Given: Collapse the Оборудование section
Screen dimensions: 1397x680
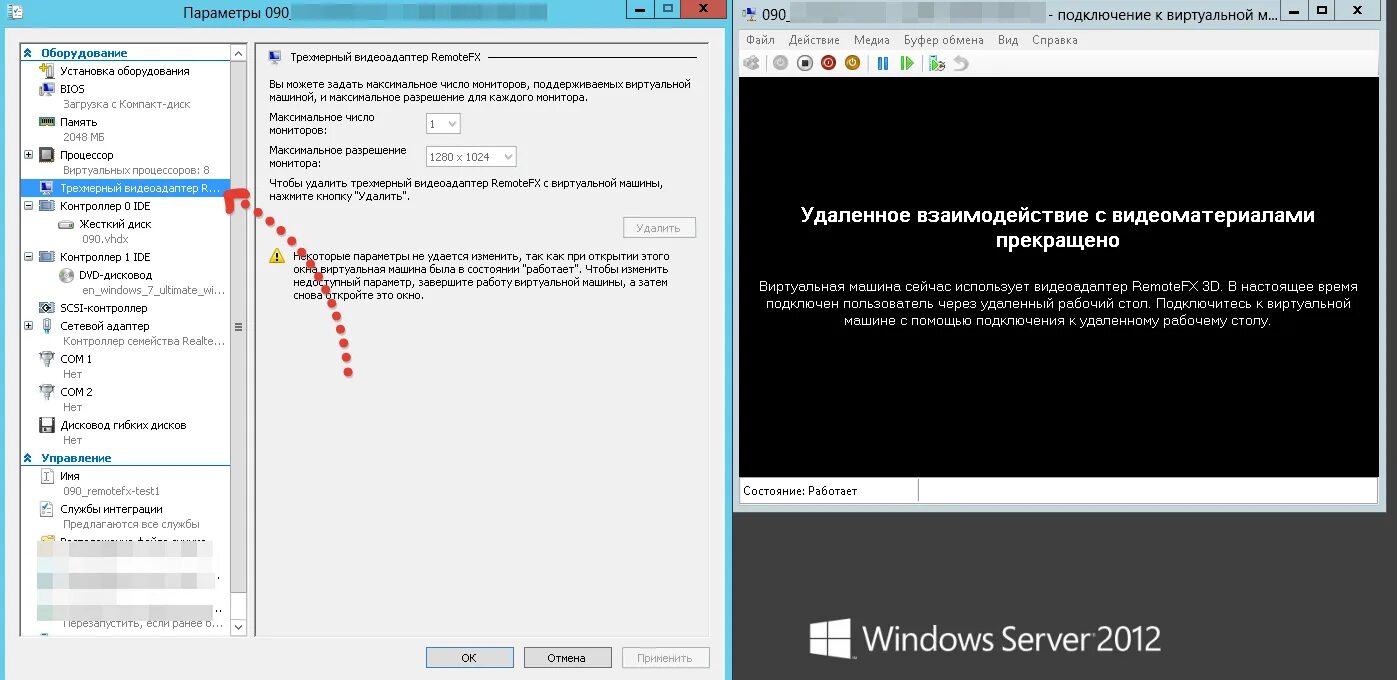Looking at the screenshot, I should 28,53.
